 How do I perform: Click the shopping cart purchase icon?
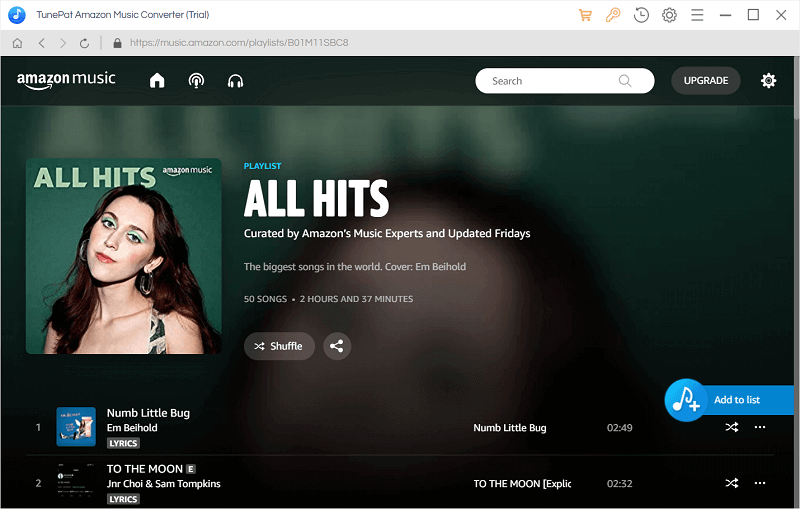tap(586, 15)
